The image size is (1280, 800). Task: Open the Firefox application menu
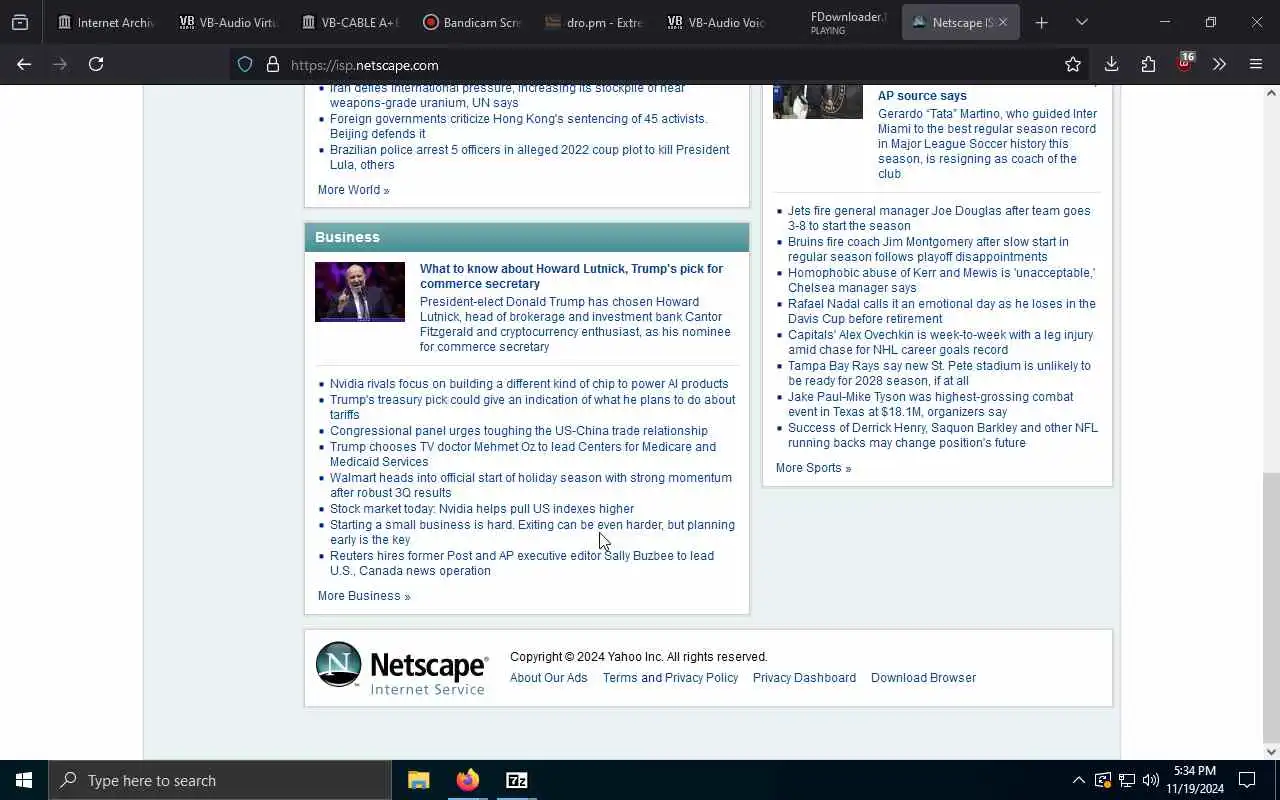1256,64
